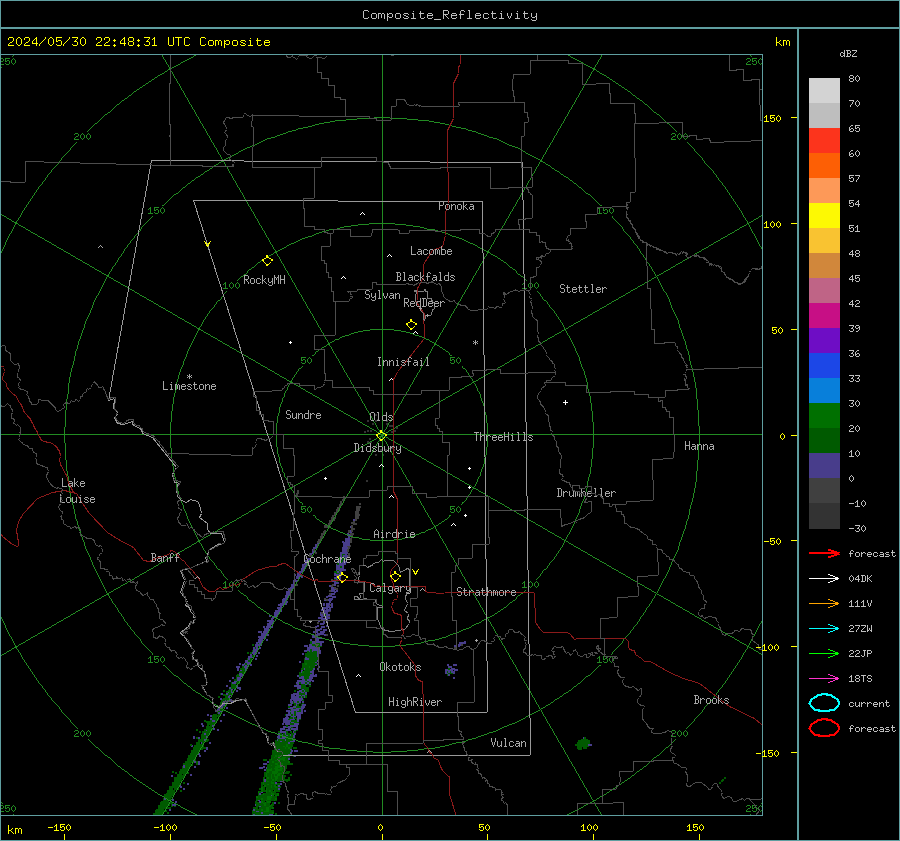The width and height of the screenshot is (900, 841).
Task: Click the asterisk marker above Limestone
Action: coord(189,377)
